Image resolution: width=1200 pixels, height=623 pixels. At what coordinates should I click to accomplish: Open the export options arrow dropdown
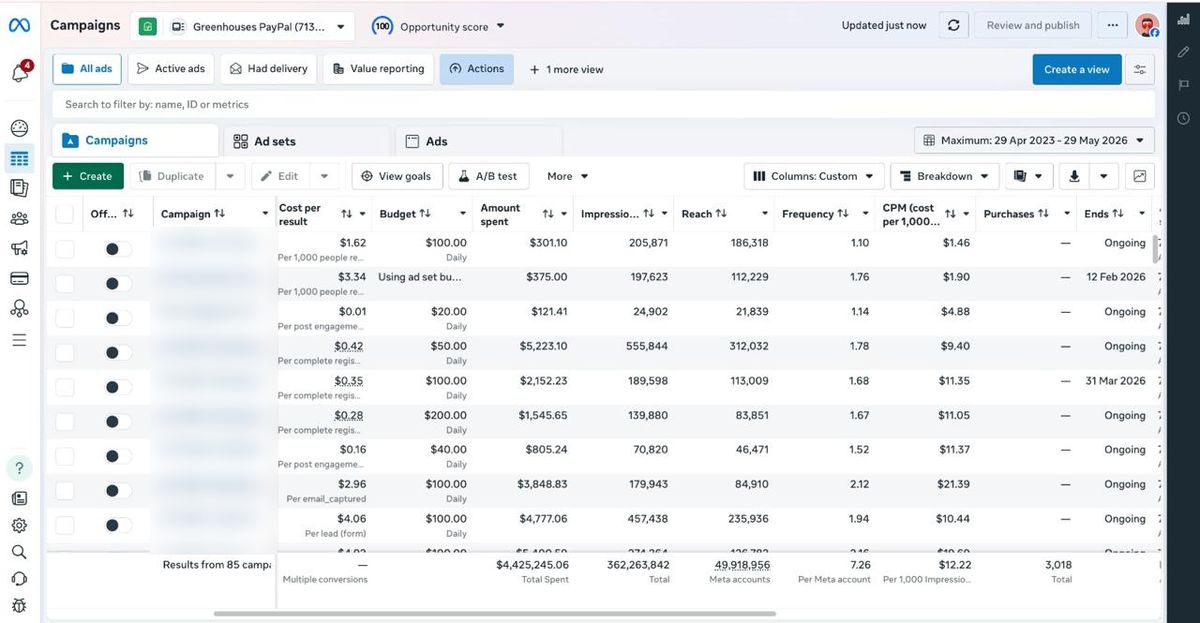[1103, 176]
